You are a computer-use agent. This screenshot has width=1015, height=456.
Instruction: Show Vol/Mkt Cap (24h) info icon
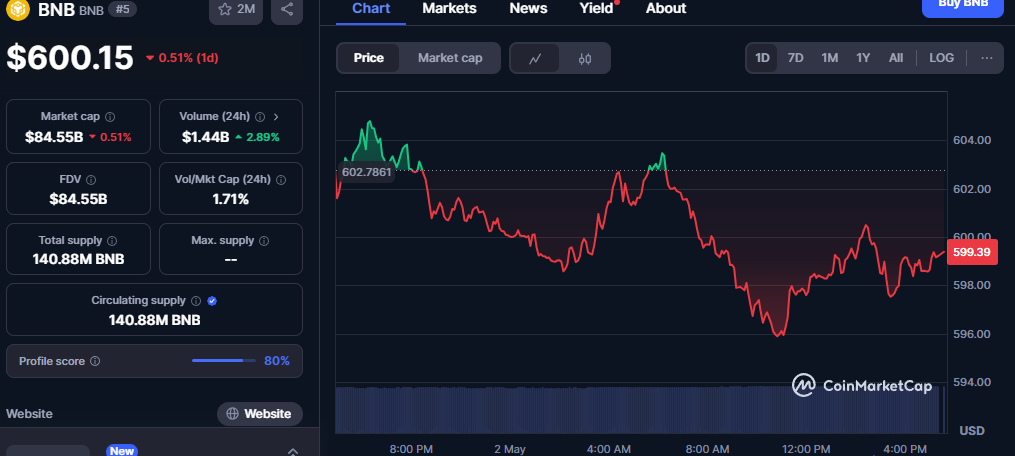[x=280, y=179]
